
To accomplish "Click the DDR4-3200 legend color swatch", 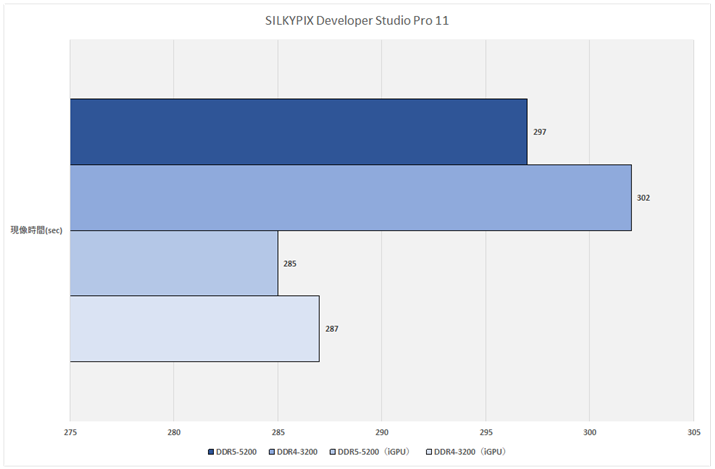I will (x=272, y=452).
